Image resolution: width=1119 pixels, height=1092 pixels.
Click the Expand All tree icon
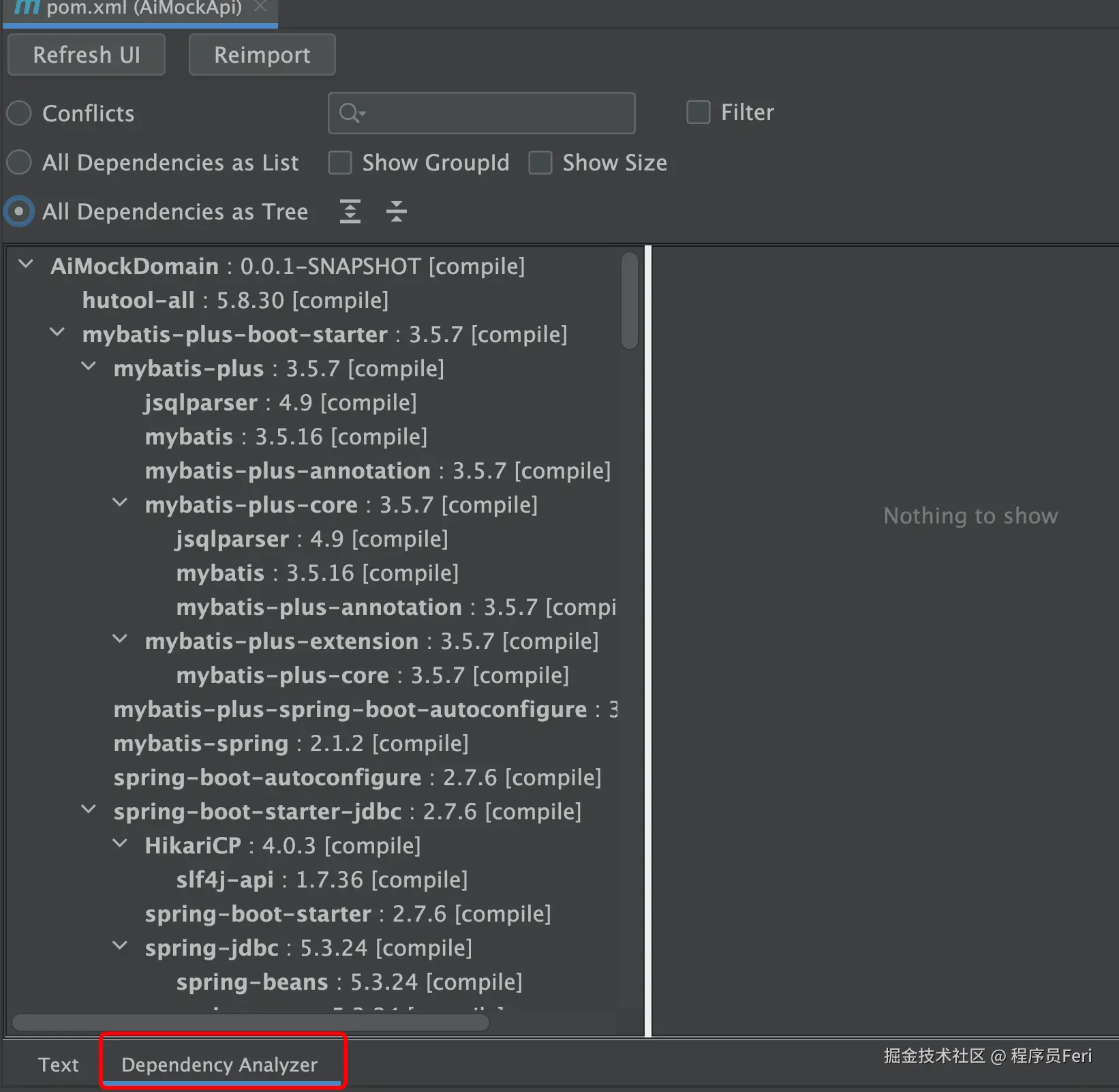coord(350,211)
